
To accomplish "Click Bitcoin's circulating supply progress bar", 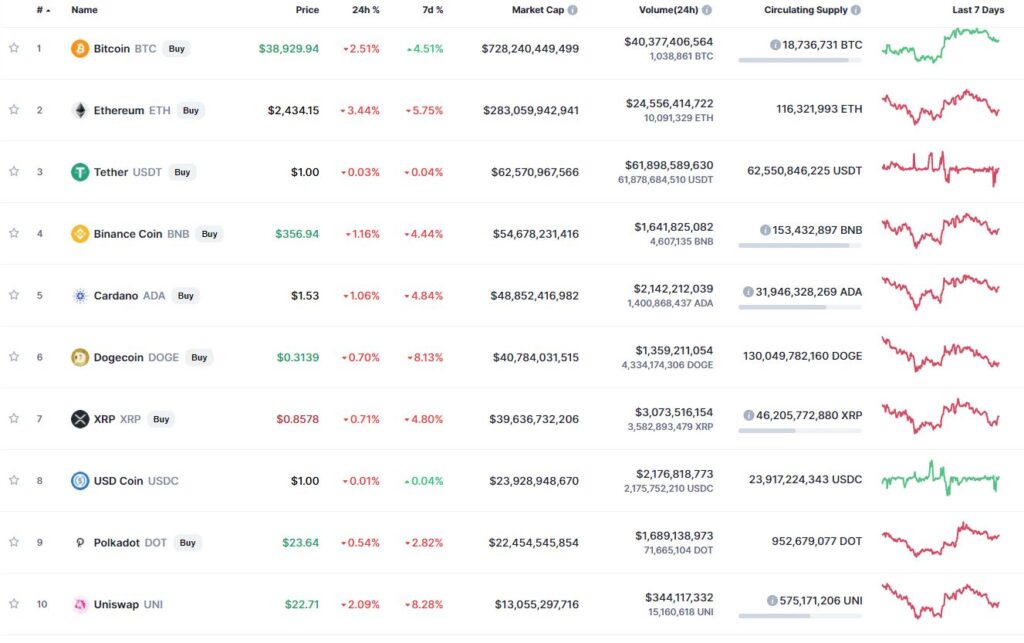I will coord(800,60).
